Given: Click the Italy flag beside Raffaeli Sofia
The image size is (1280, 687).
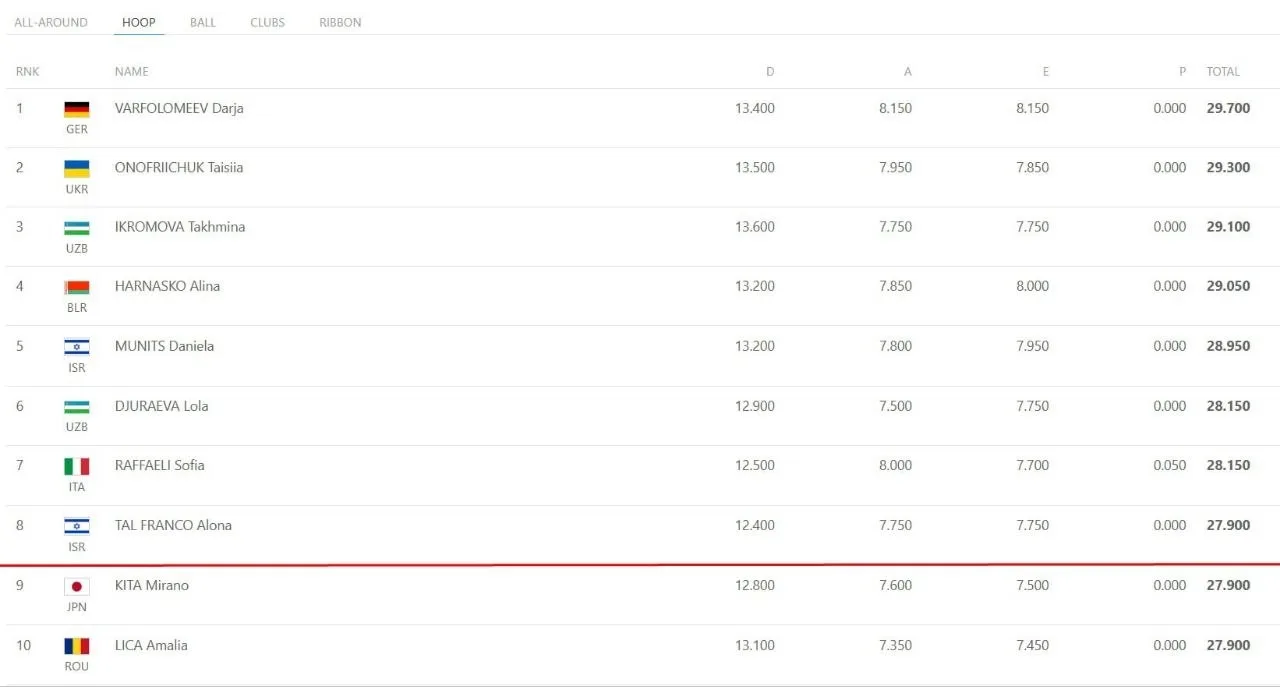Looking at the screenshot, I should click(77, 467).
